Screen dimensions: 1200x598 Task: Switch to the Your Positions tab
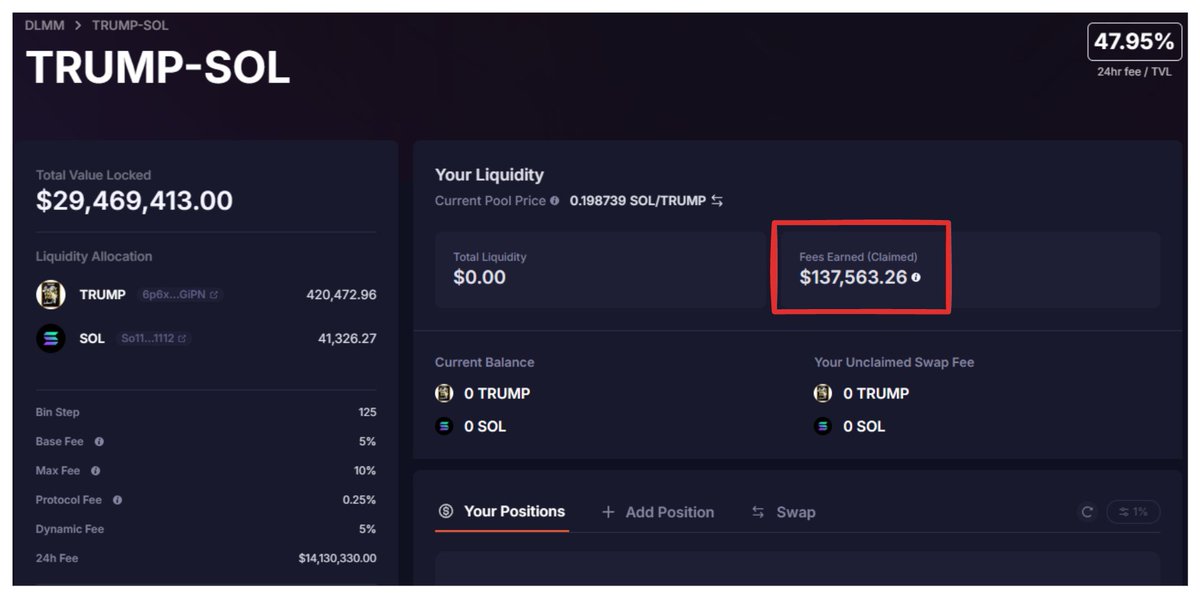pyautogui.click(x=502, y=511)
